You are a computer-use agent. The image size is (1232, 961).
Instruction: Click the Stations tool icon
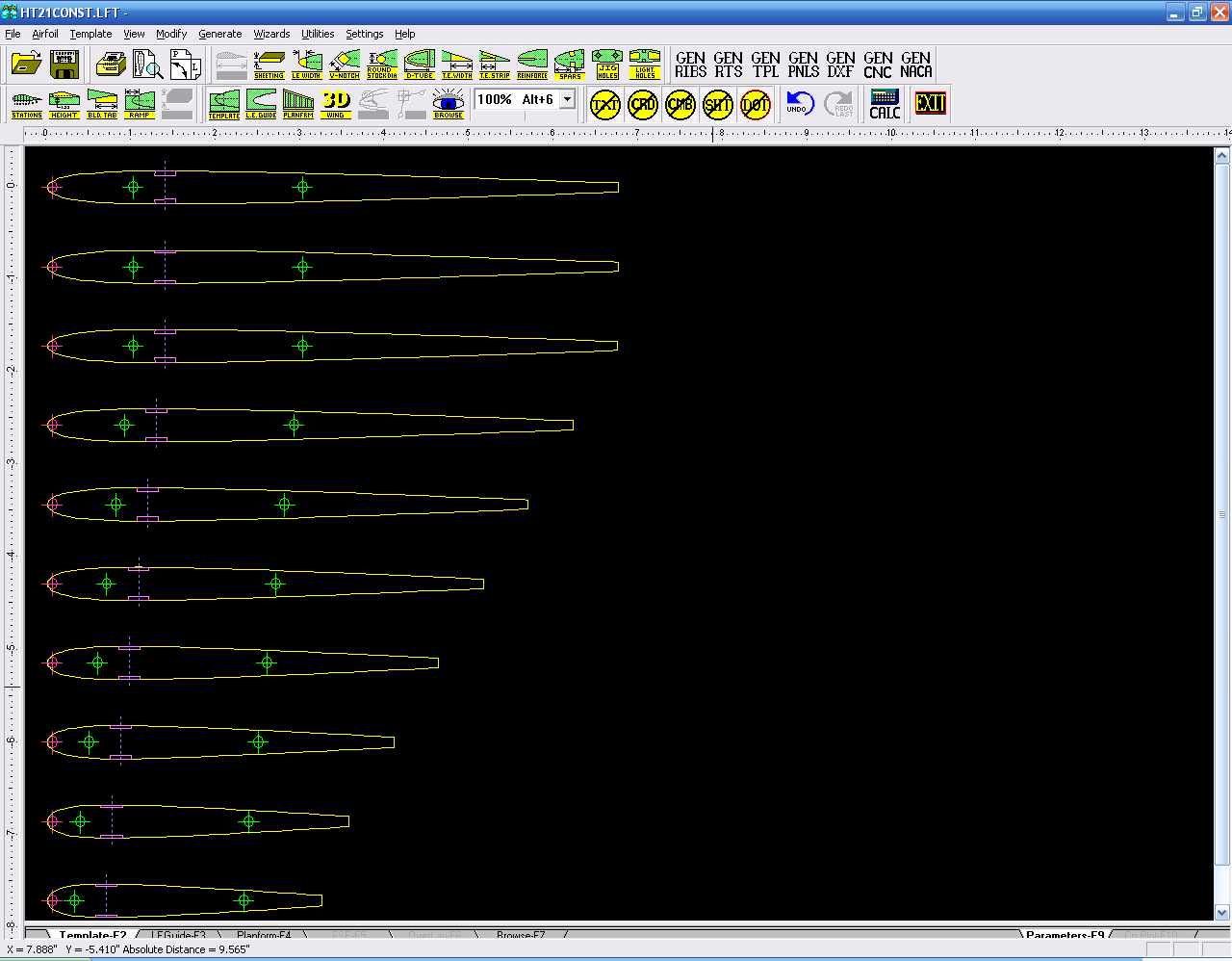tap(27, 104)
